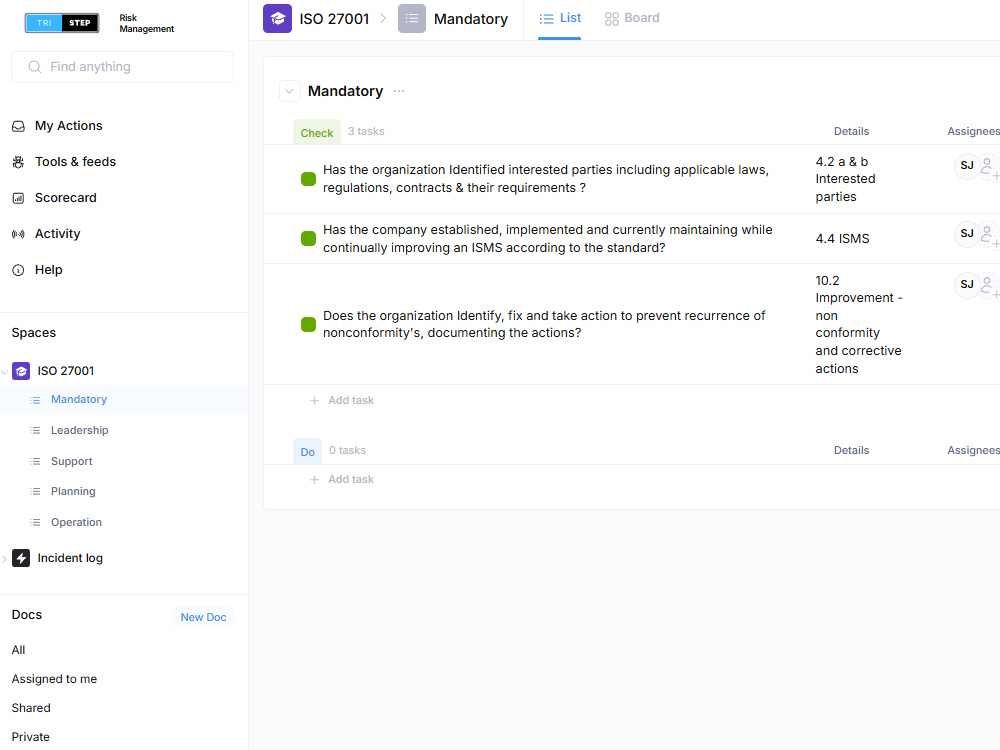The image size is (1000, 750).
Task: Toggle status square on the interested parties task
Action: [308, 179]
